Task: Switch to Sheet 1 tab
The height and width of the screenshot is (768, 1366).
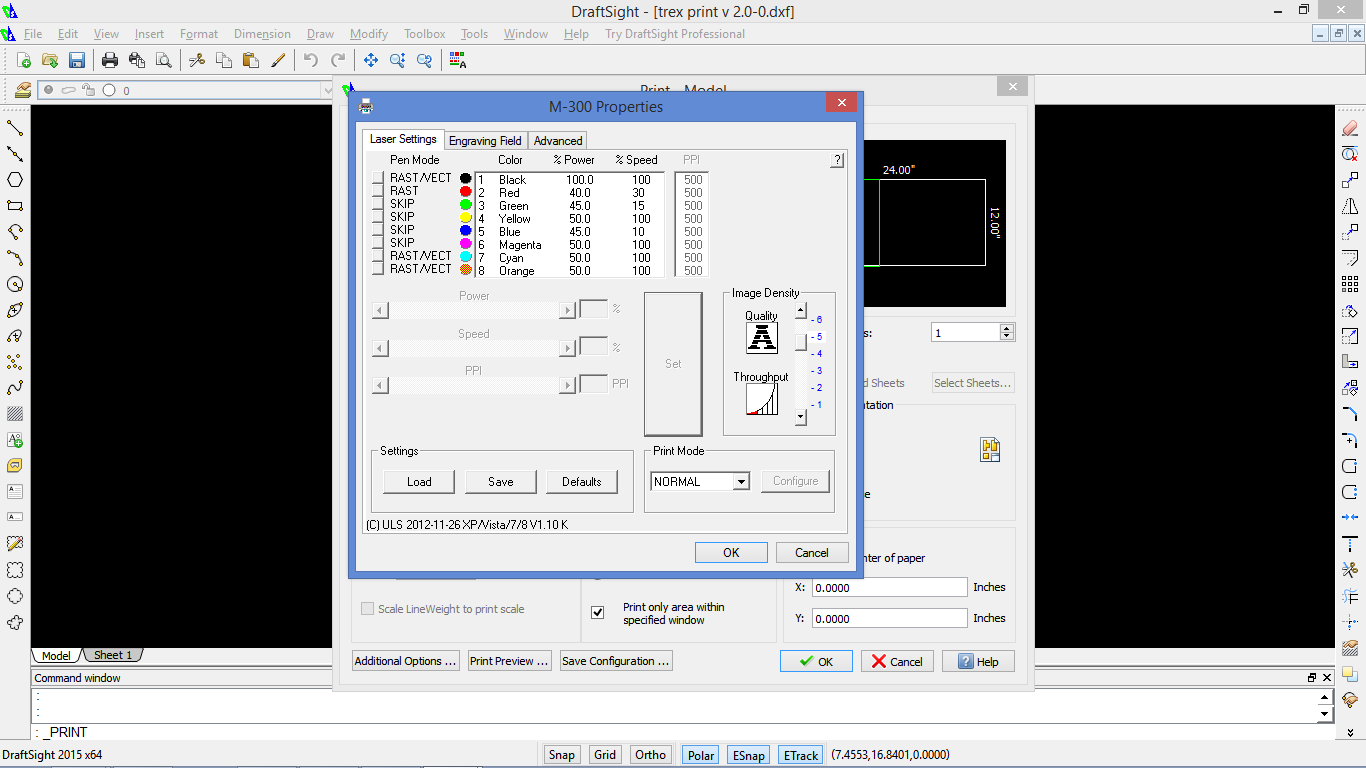Action: click(113, 655)
